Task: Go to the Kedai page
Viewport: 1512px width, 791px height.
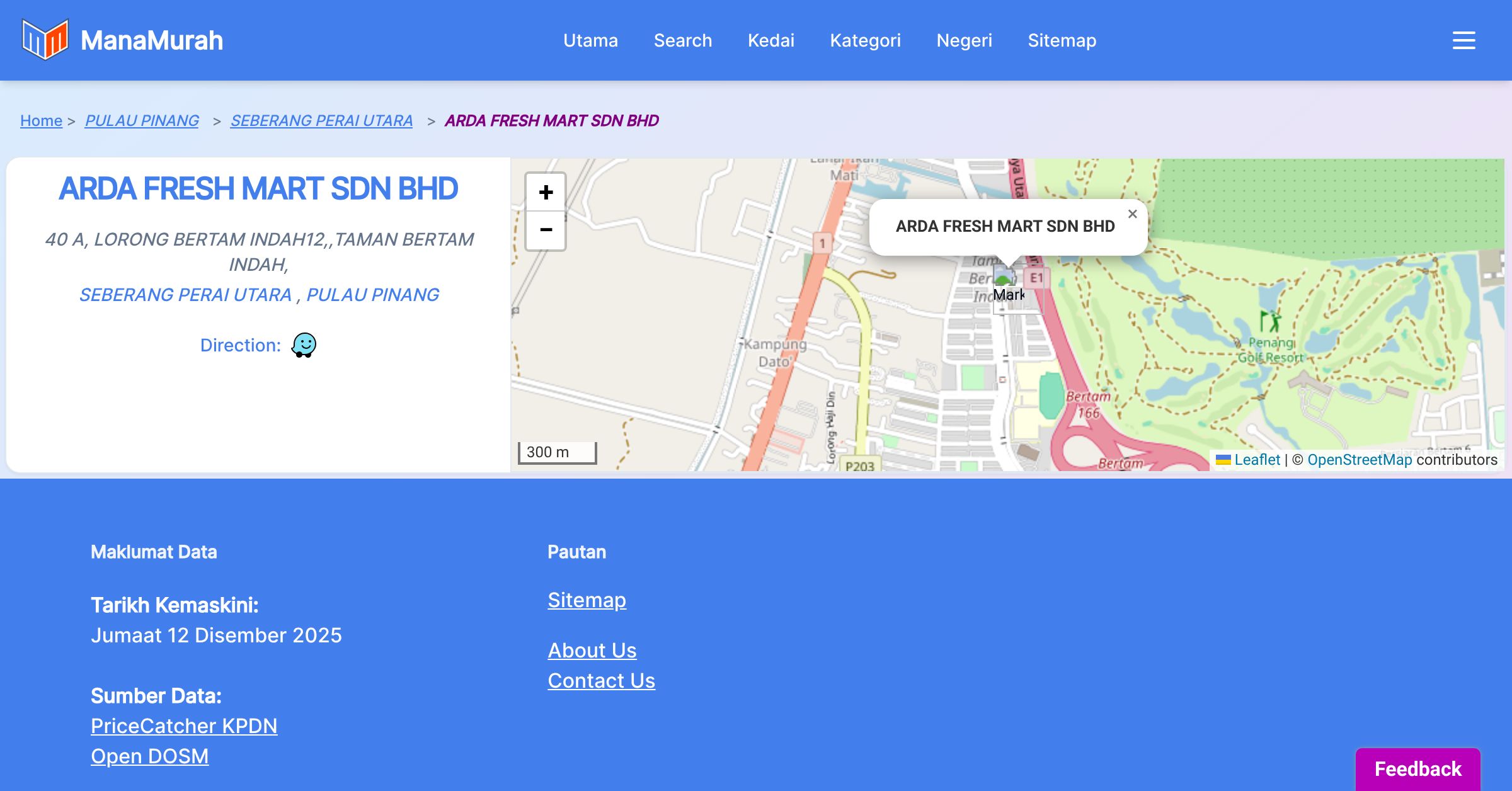Action: [770, 40]
